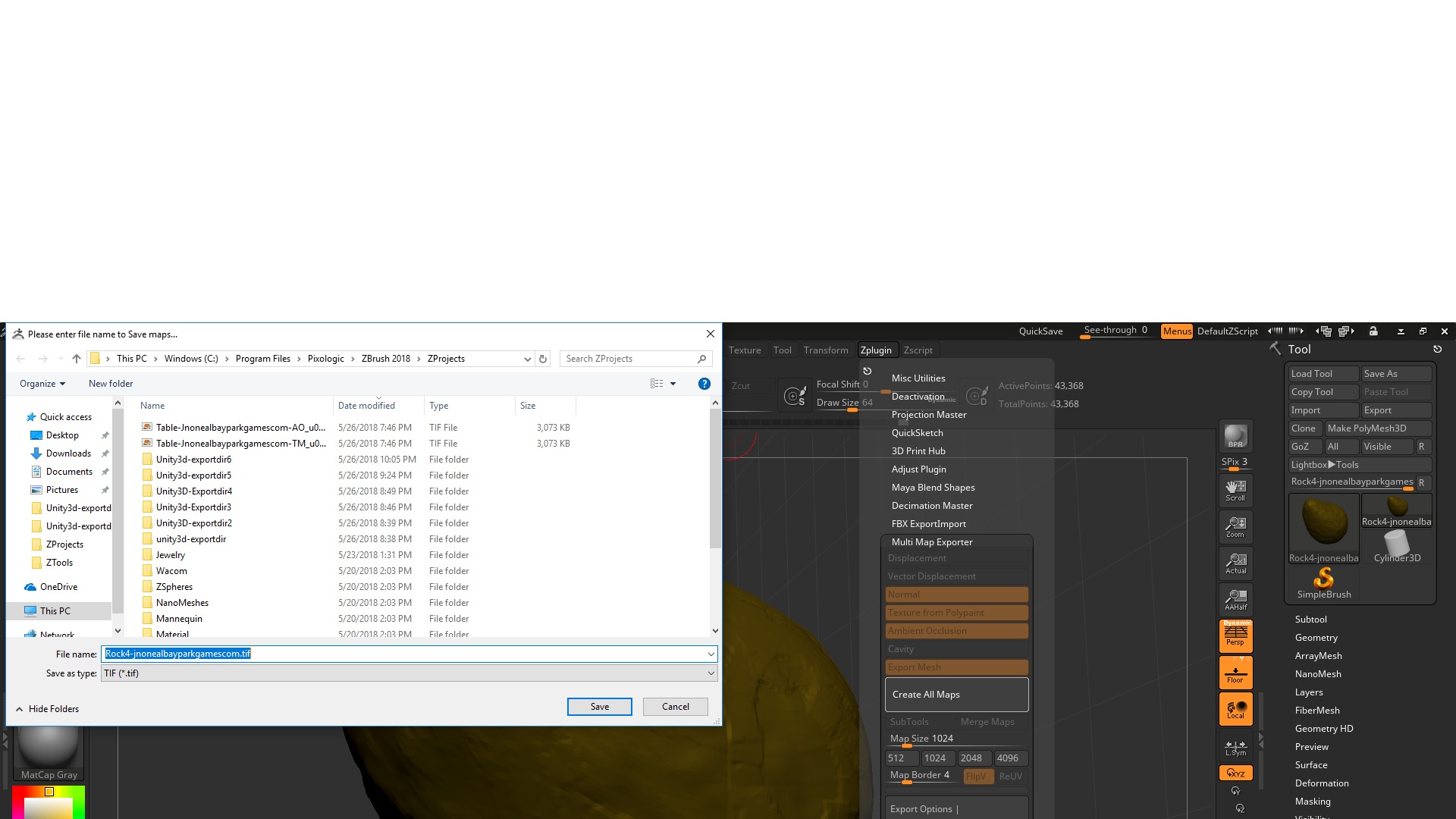1456x819 pixels.
Task: Select the SimpleBrush tool thumbnail
Action: click(x=1323, y=583)
